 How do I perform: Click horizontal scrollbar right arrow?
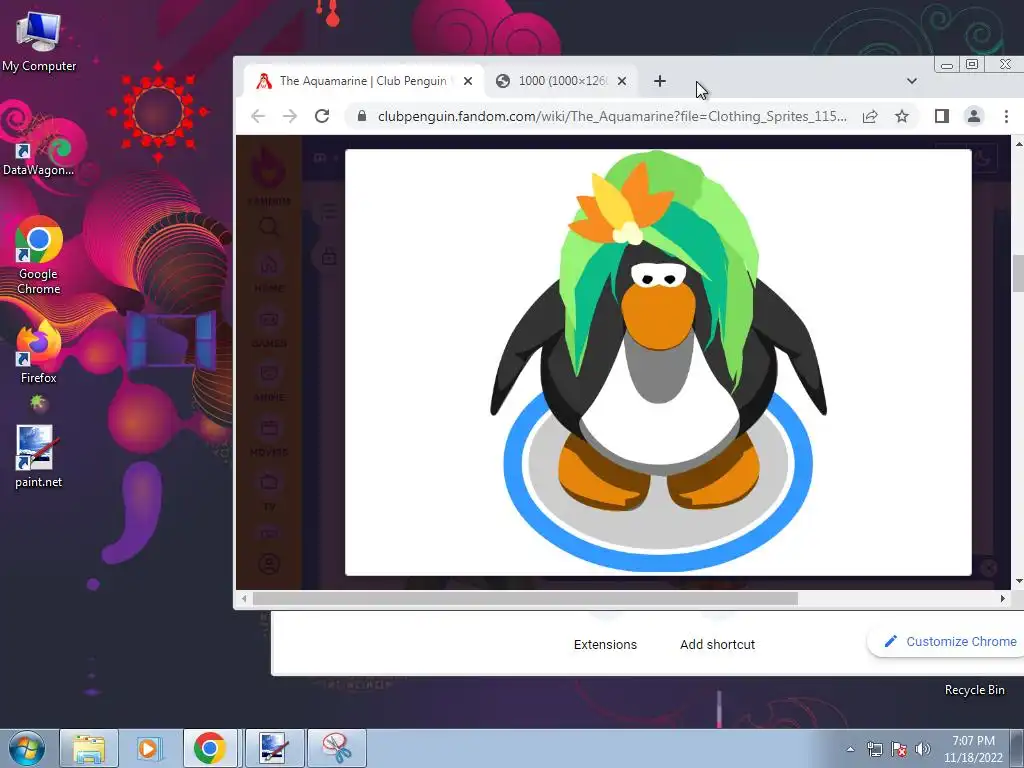pyautogui.click(x=1002, y=598)
